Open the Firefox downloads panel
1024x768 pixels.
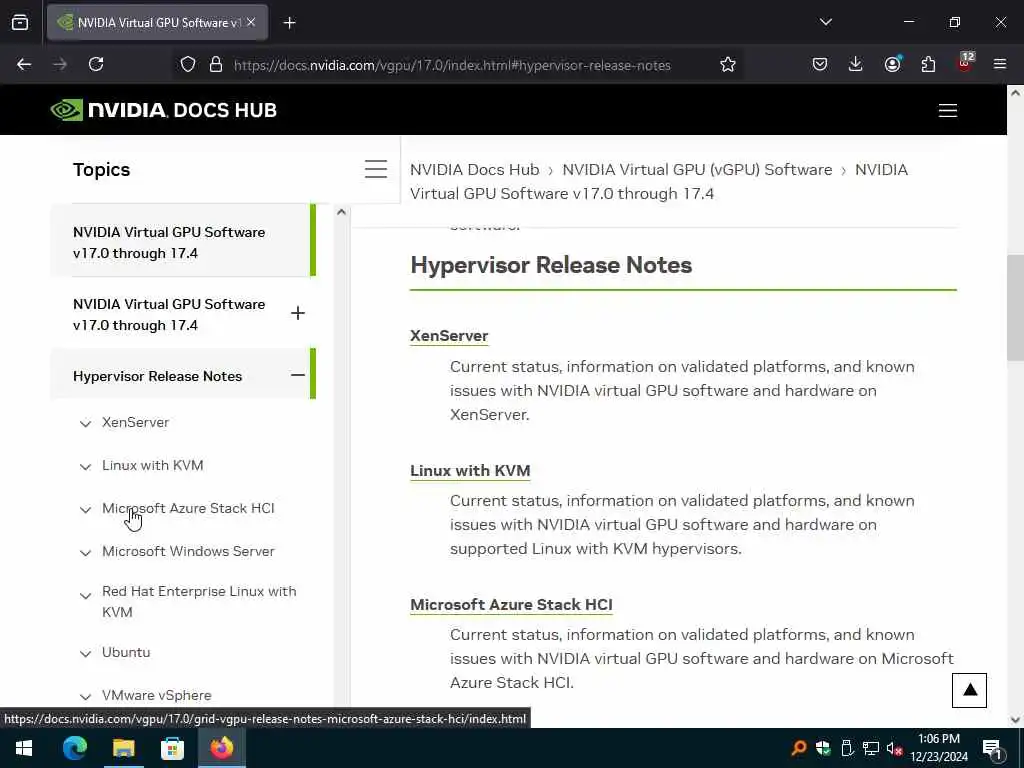(856, 64)
